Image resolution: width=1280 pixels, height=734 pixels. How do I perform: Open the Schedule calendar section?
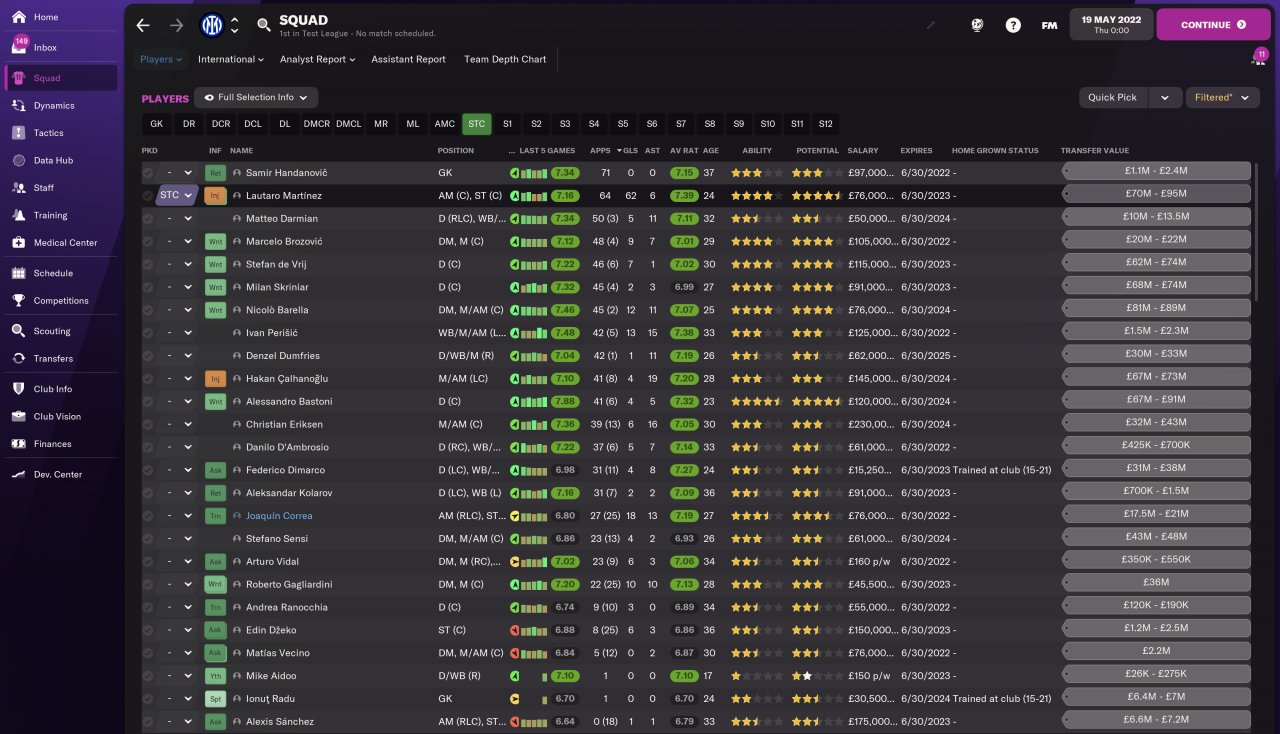[60, 273]
